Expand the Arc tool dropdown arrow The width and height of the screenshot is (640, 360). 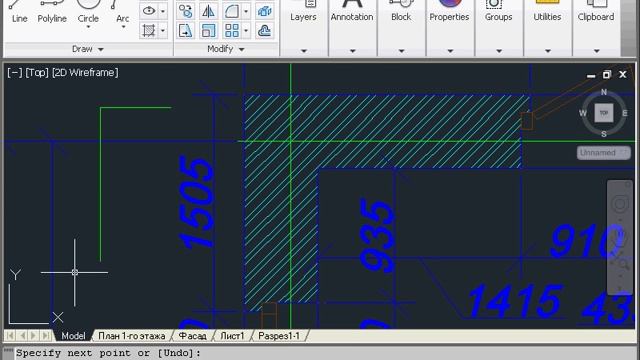123,28
